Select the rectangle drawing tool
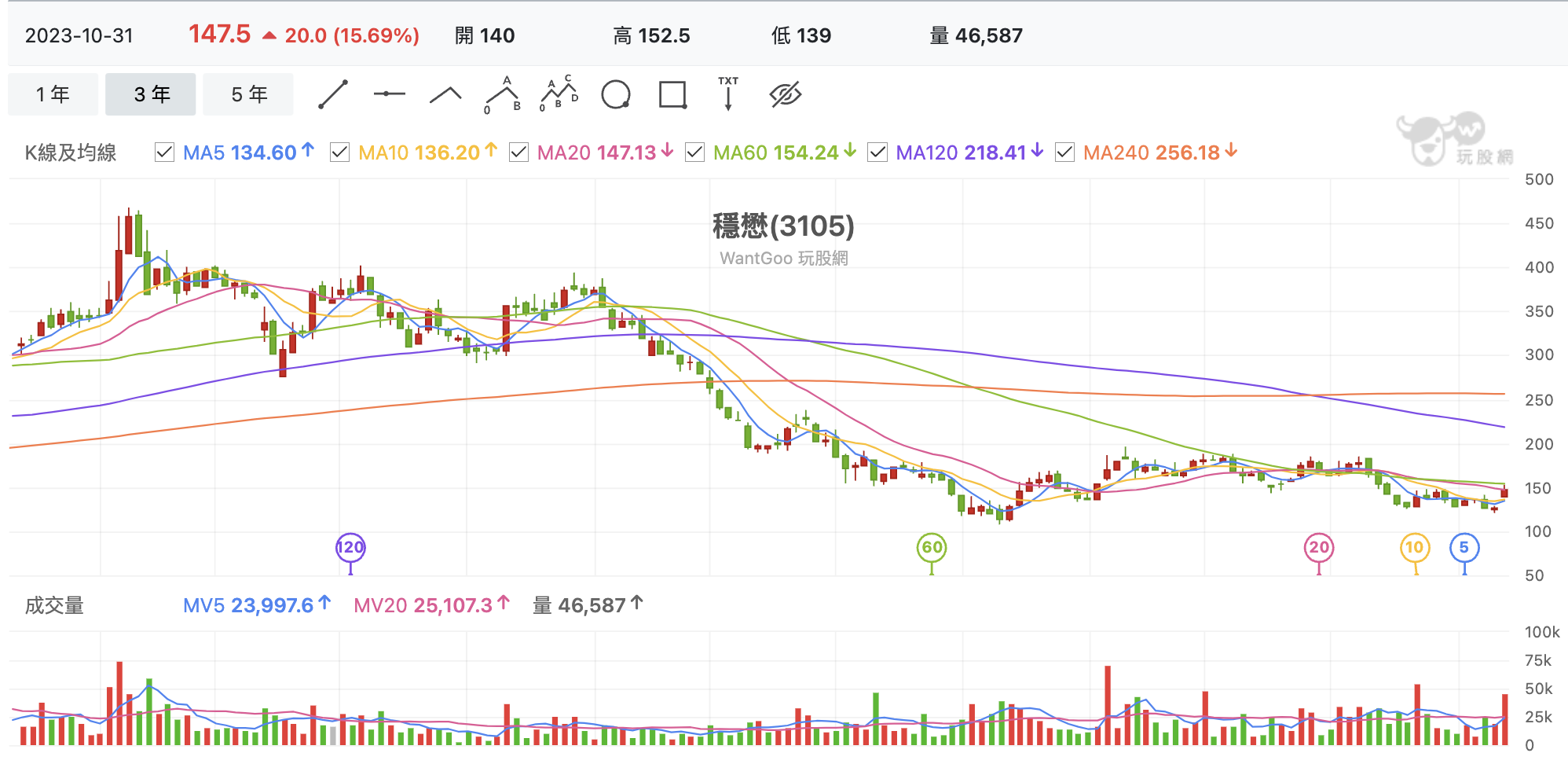The image size is (1568, 764). pos(673,94)
